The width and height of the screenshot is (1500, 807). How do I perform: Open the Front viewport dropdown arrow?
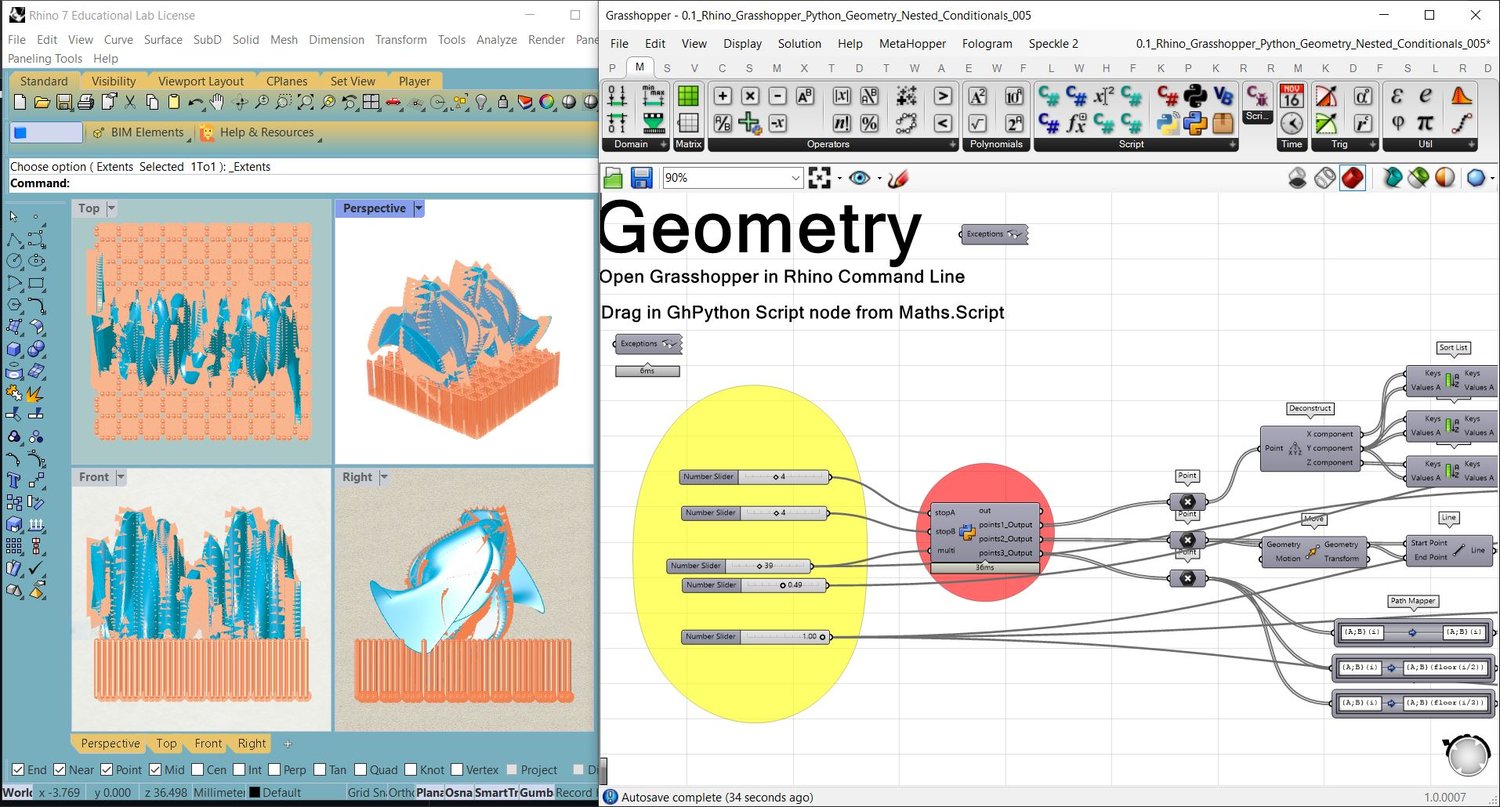[121, 477]
